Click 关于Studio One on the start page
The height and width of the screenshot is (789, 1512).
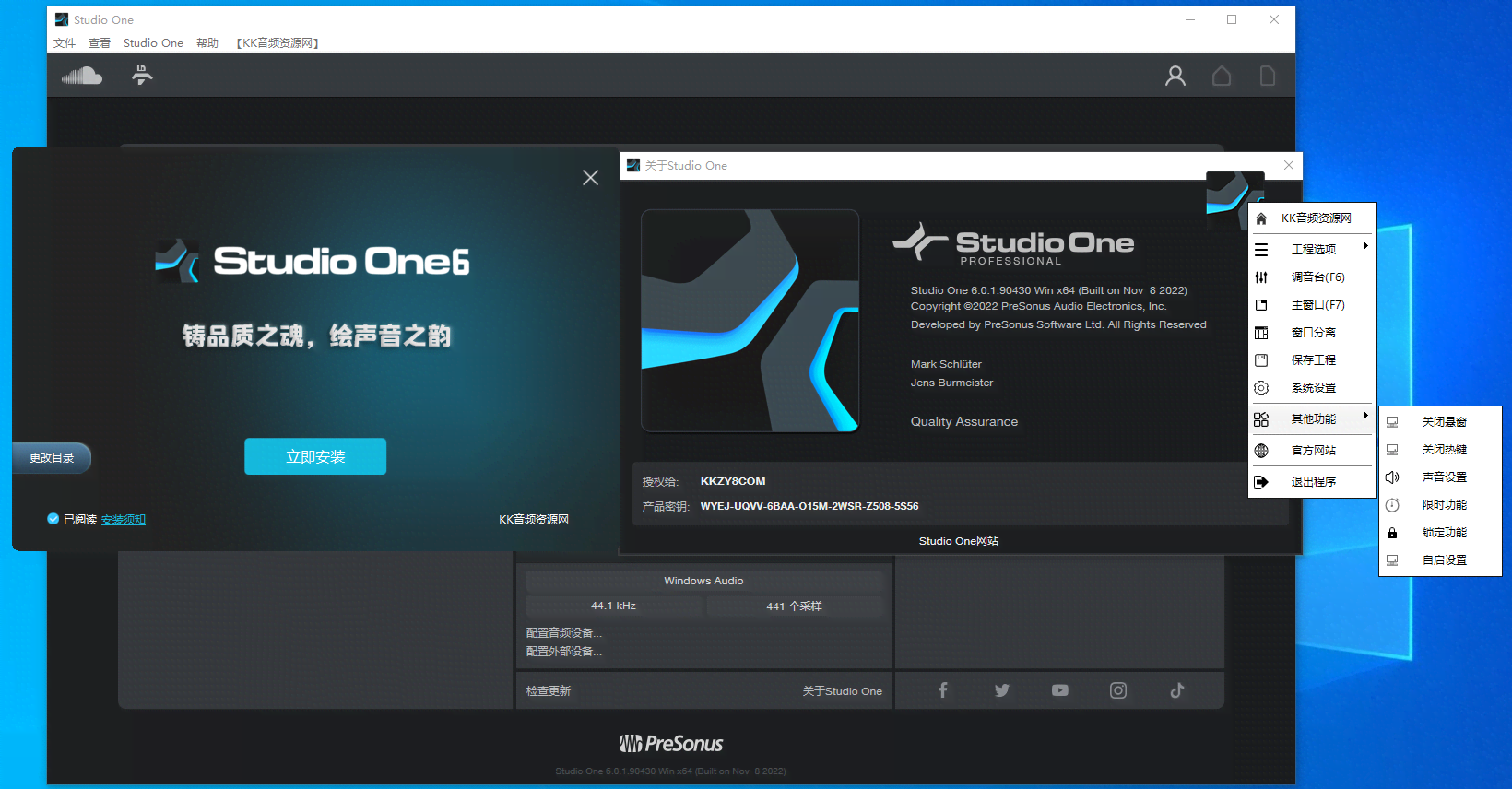842,691
